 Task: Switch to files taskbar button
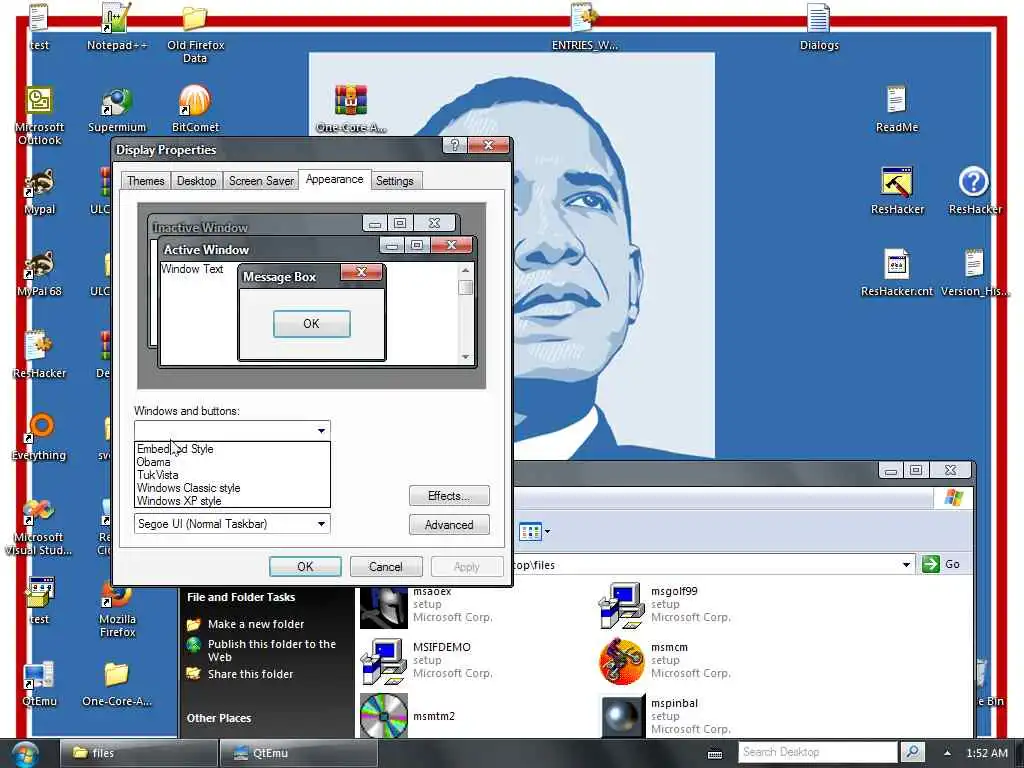coord(138,753)
